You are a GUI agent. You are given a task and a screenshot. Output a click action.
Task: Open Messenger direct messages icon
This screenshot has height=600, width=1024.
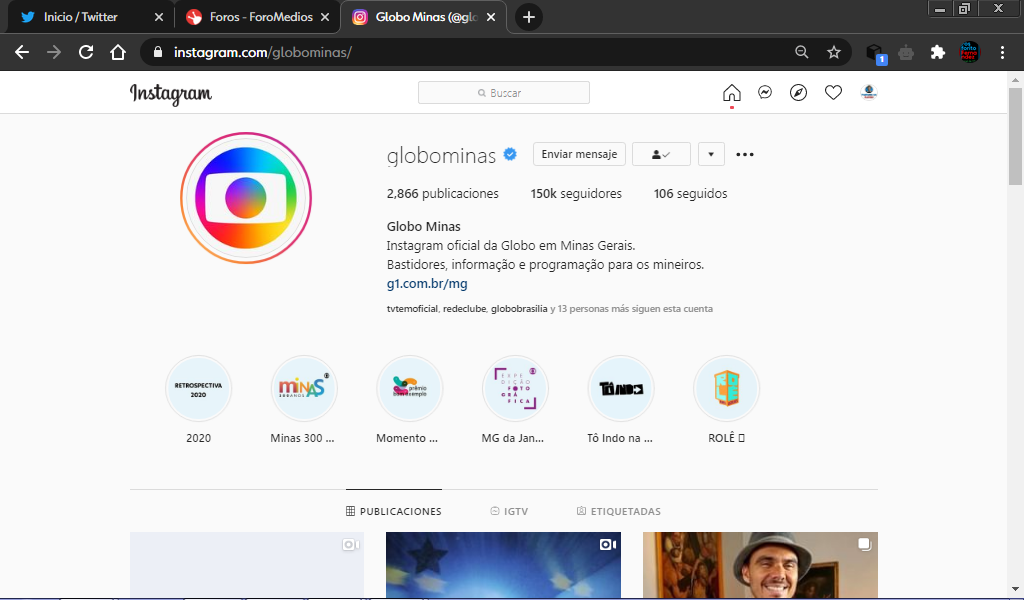[765, 93]
